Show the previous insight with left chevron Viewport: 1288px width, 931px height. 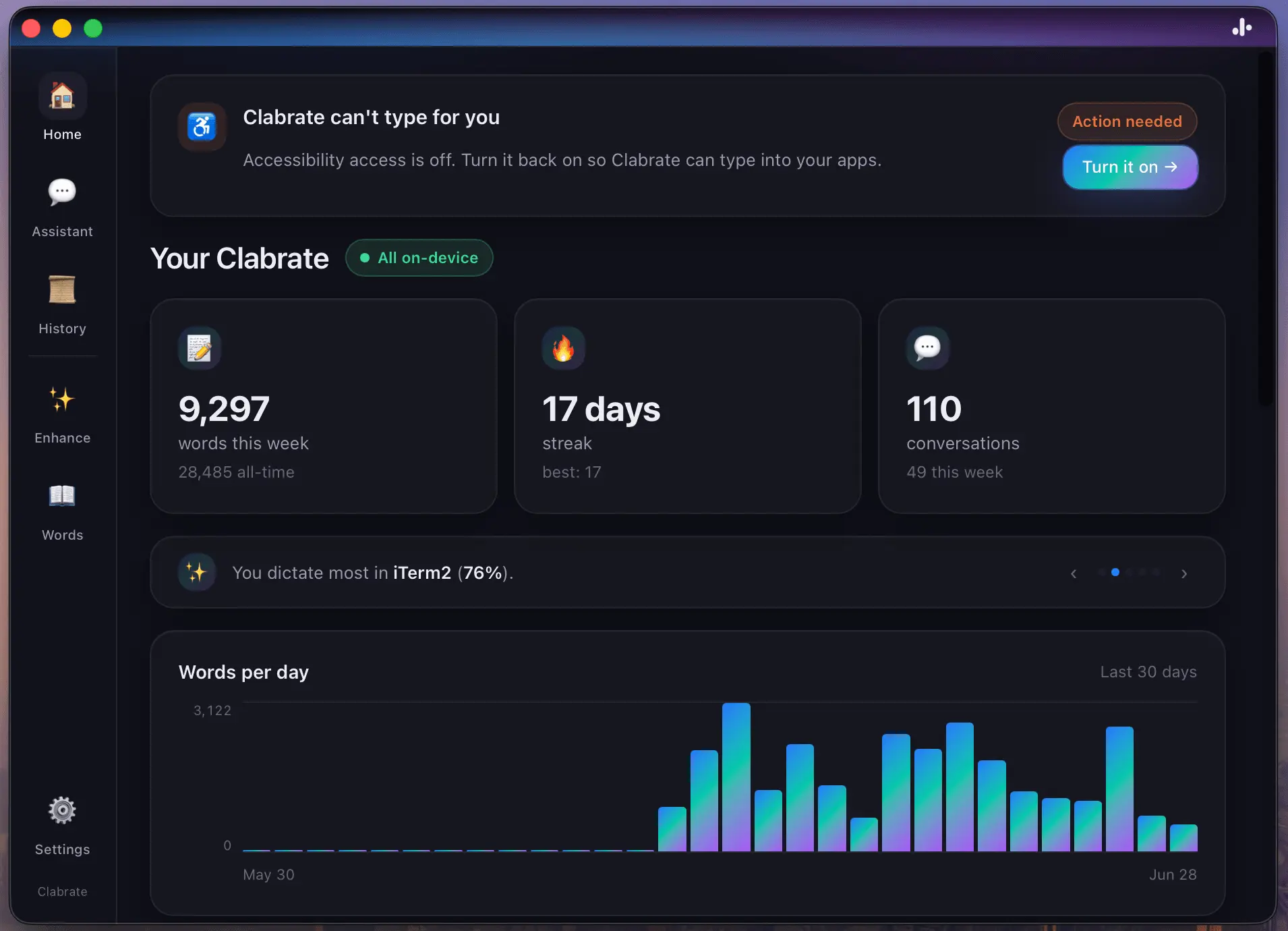(x=1074, y=573)
